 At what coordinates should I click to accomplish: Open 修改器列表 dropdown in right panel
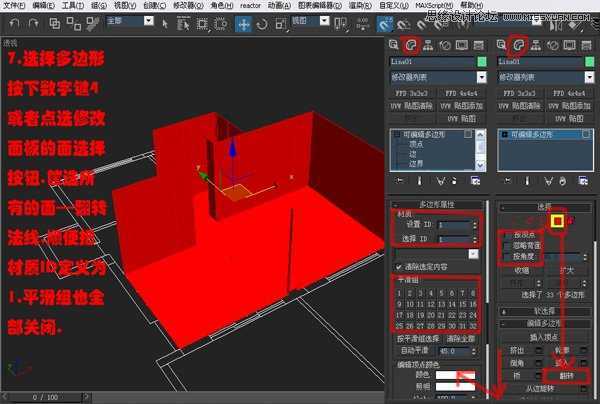point(589,78)
